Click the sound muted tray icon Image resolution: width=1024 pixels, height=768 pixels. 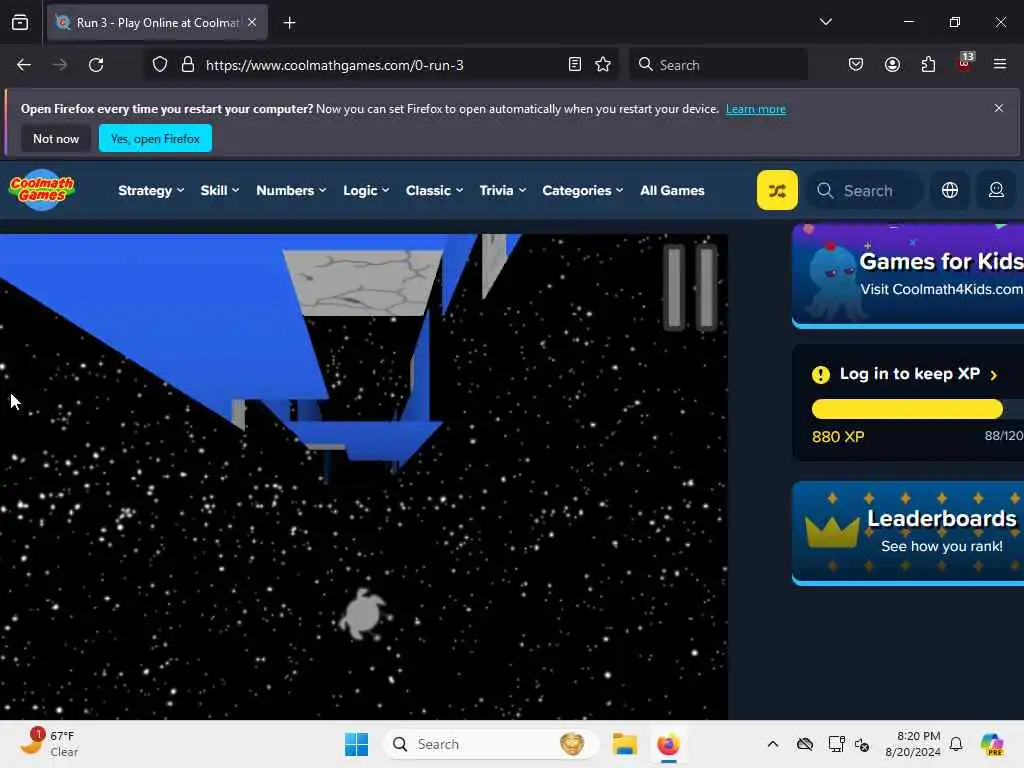point(862,744)
